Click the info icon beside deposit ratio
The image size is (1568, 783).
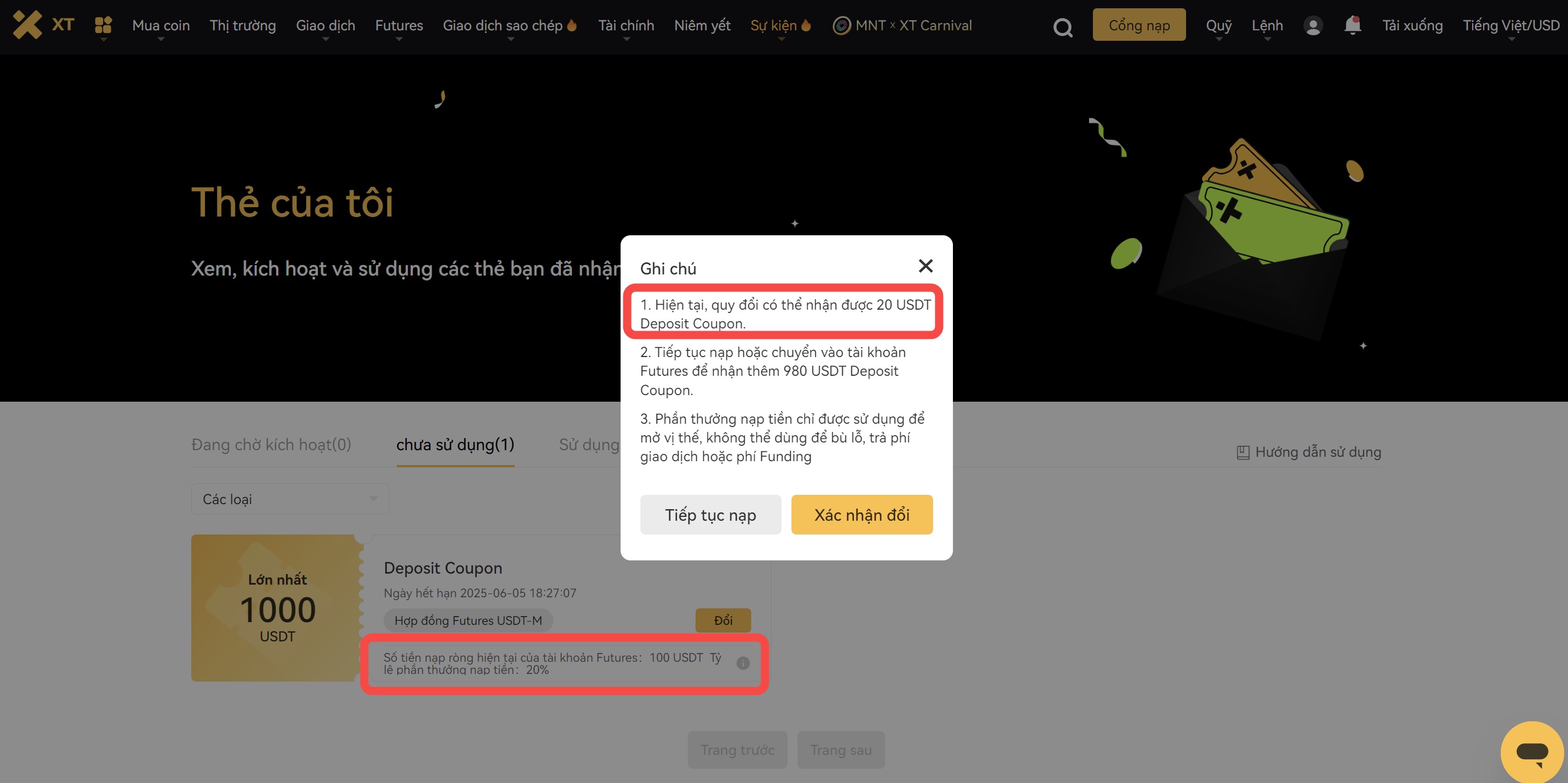point(742,663)
